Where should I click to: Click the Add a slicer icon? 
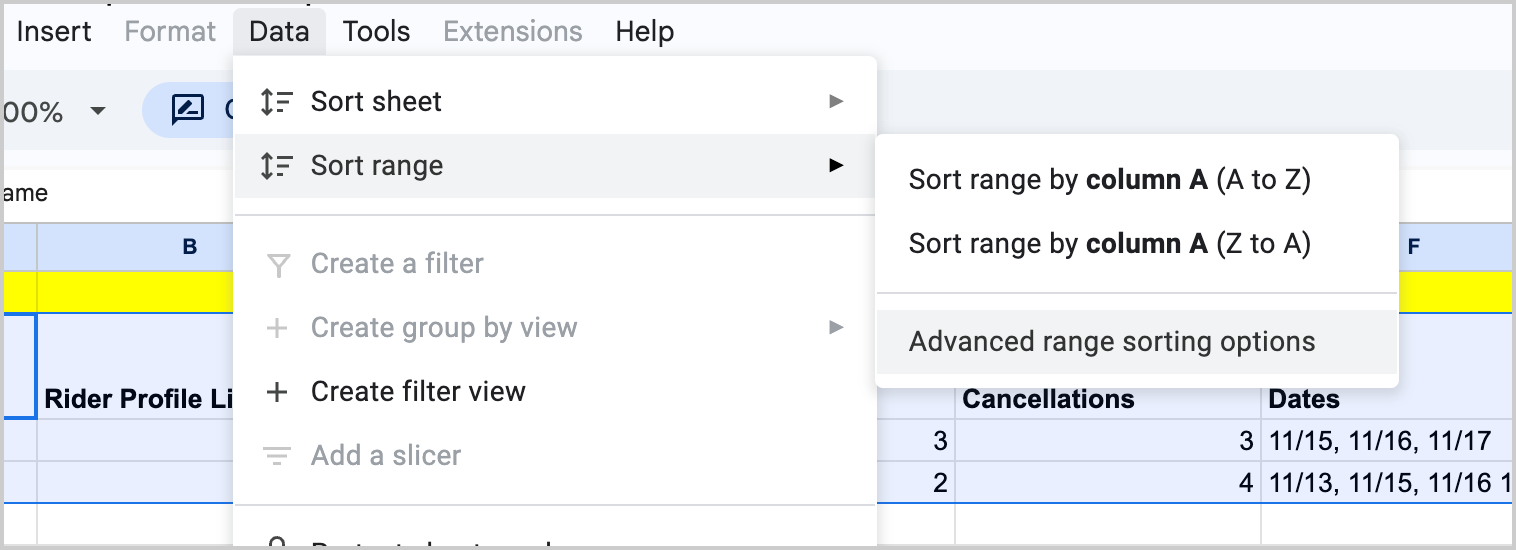[277, 456]
